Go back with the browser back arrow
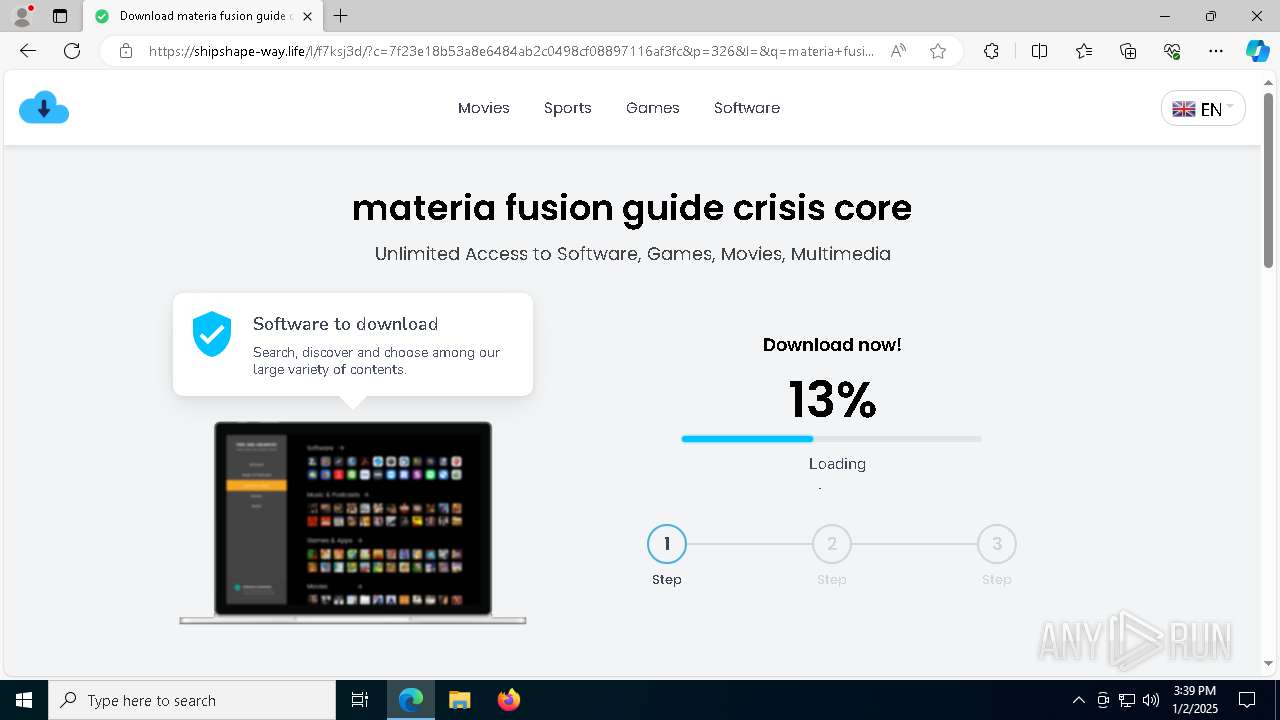The width and height of the screenshot is (1280, 720). point(28,51)
